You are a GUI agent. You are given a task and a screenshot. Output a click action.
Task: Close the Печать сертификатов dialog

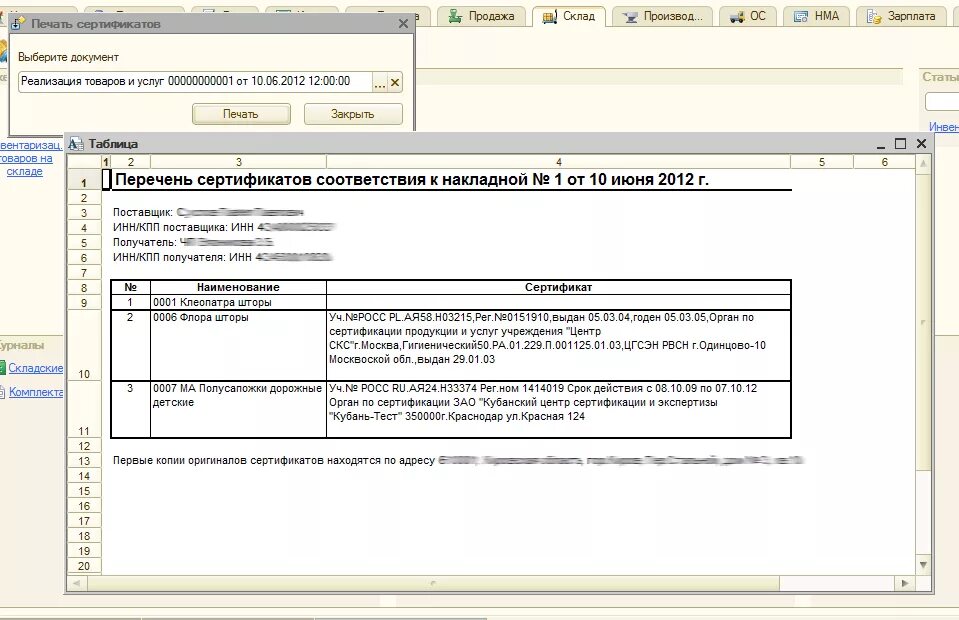click(x=403, y=24)
